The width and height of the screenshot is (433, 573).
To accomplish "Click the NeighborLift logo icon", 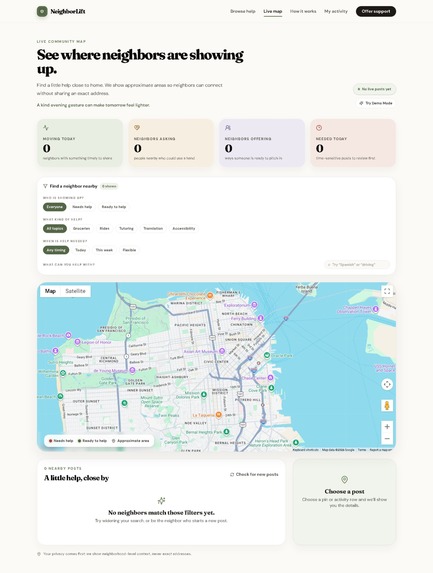I will 42,11.
